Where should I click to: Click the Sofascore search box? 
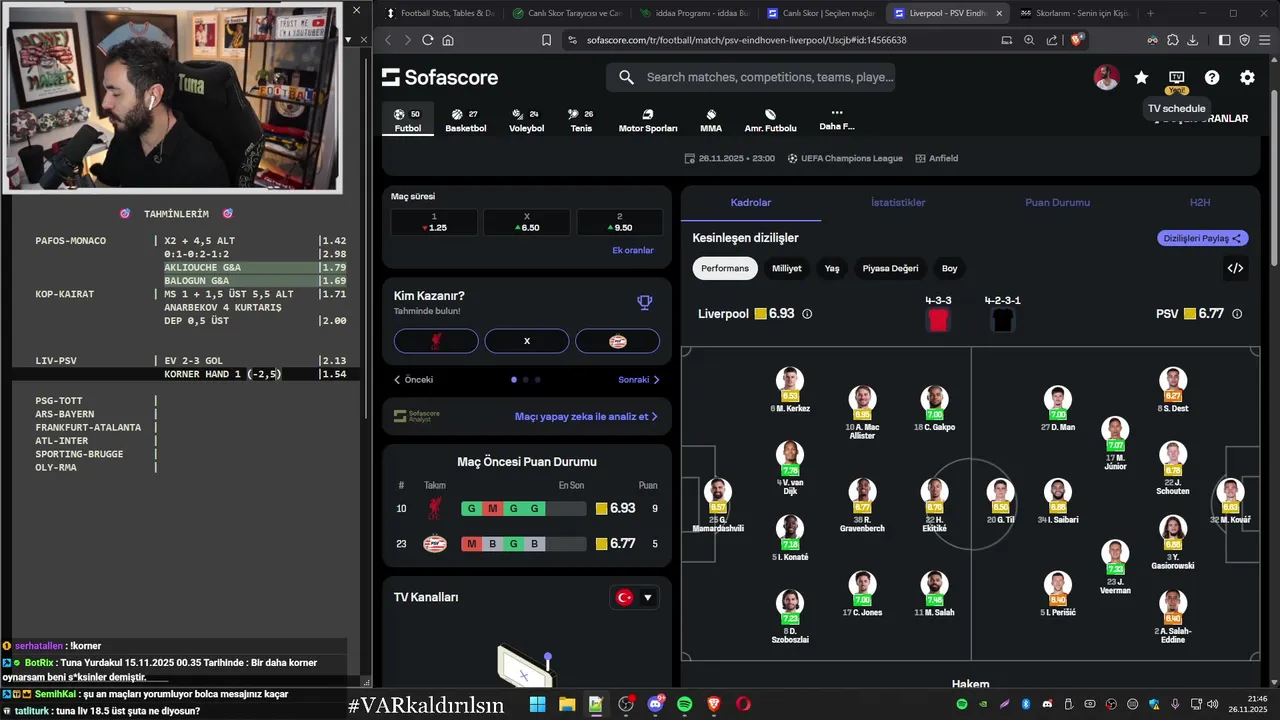pos(750,77)
